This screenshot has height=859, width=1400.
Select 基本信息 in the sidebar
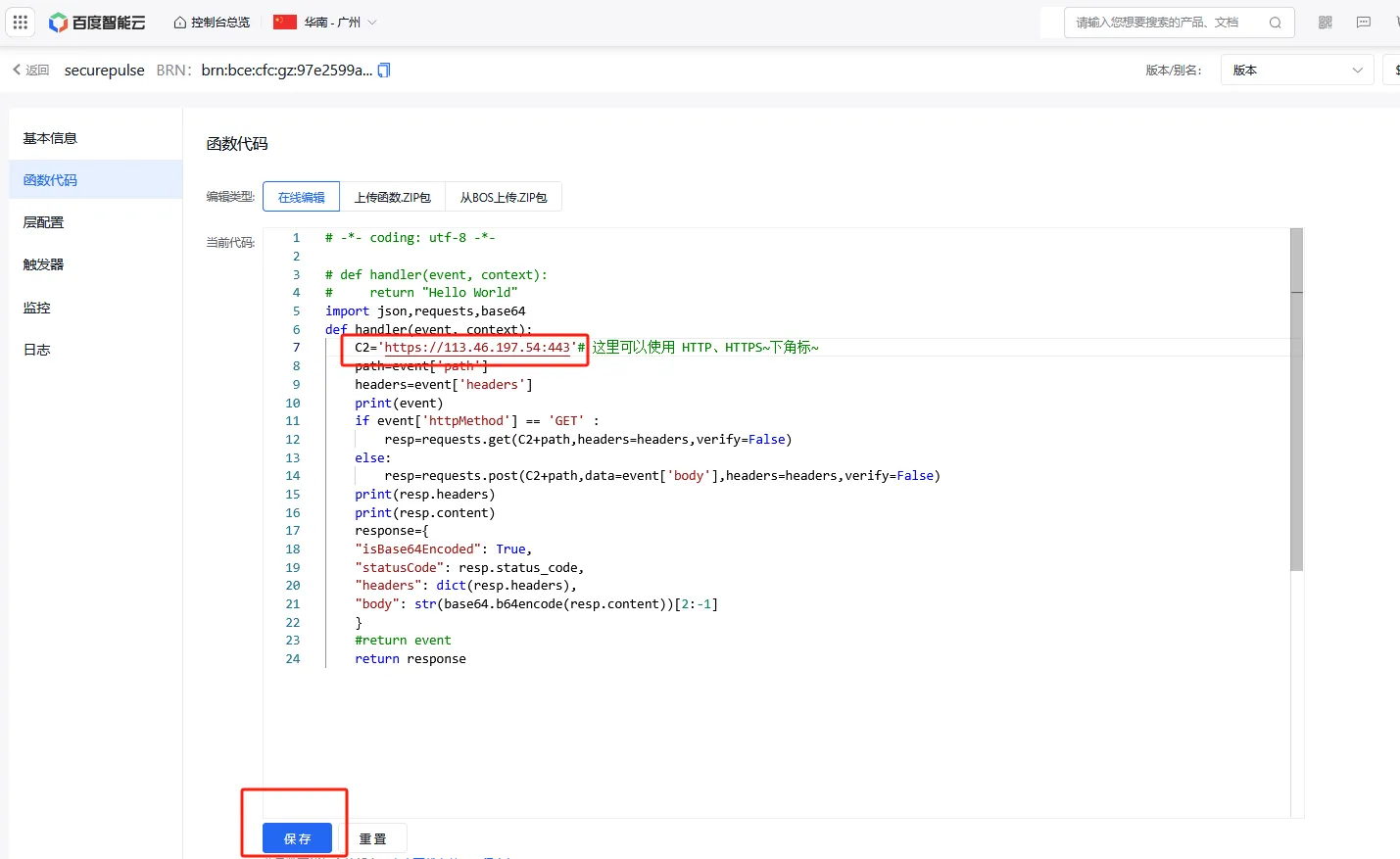point(95,138)
